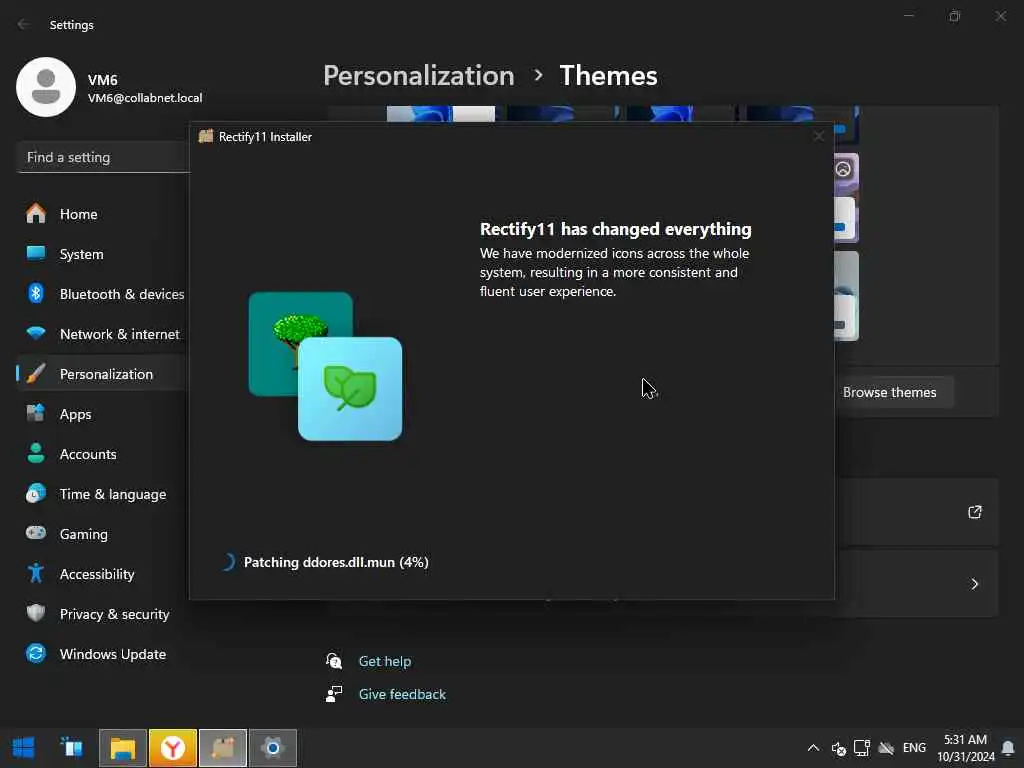The width and height of the screenshot is (1024, 768).
Task: Click Browse themes button
Action: (889, 392)
